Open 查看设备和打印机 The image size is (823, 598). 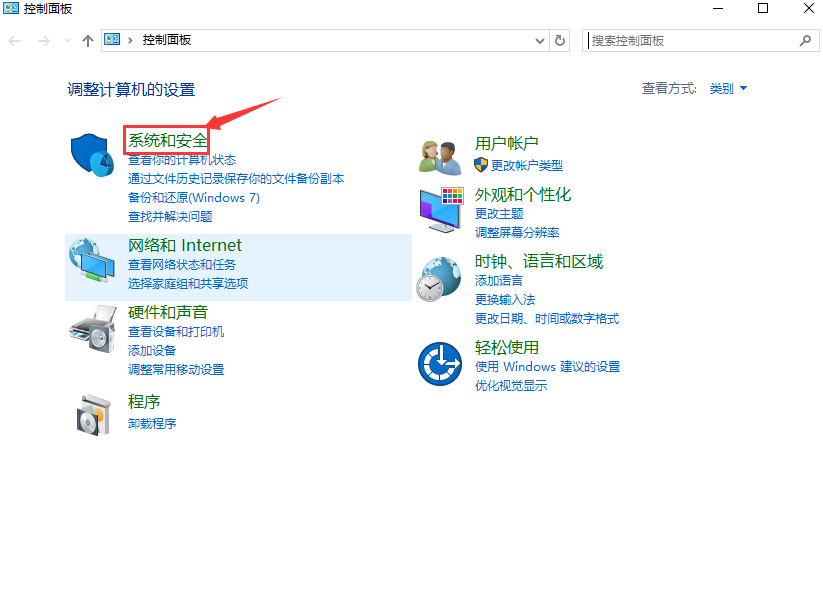[176, 332]
